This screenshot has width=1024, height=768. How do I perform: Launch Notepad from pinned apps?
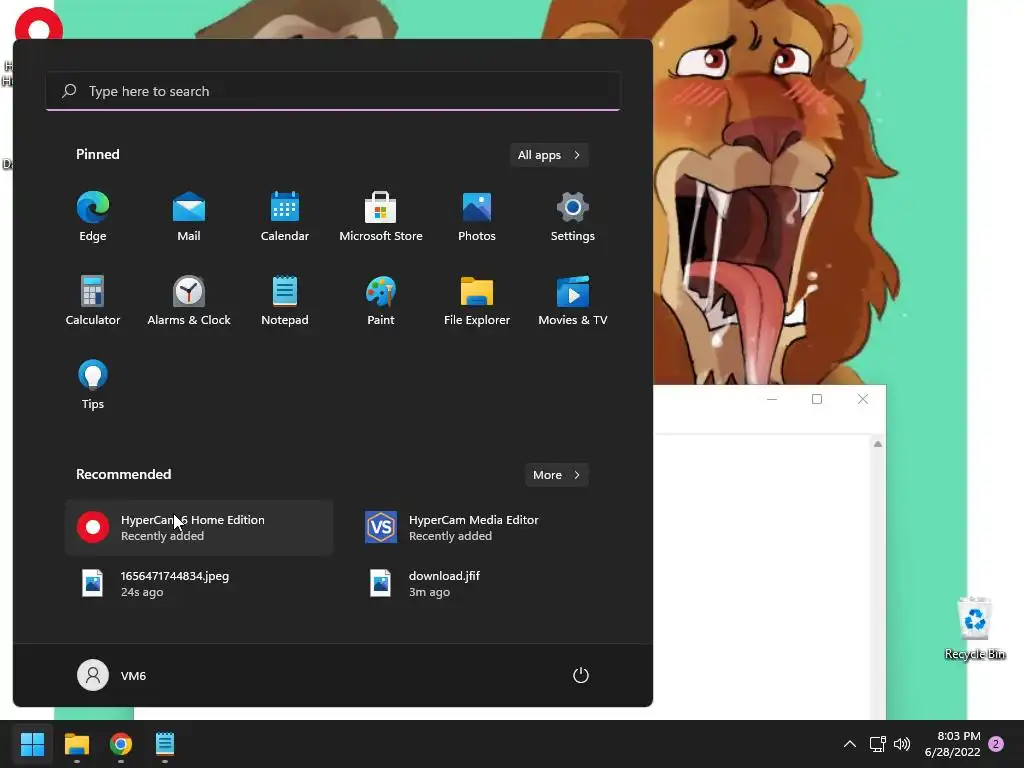coord(285,300)
